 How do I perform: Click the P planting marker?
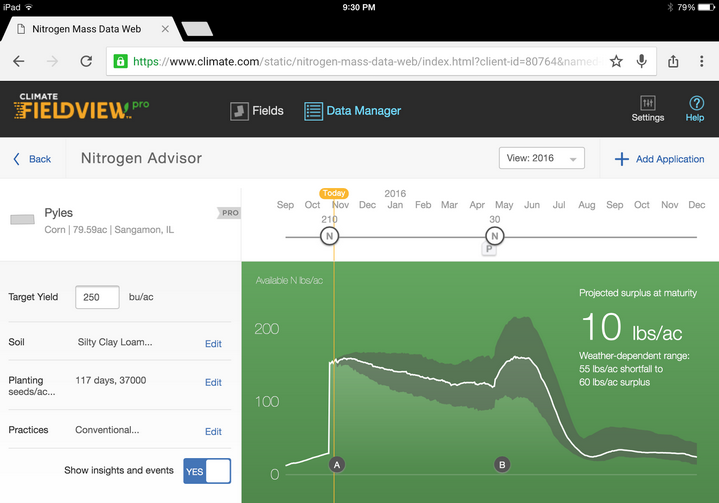(489, 249)
